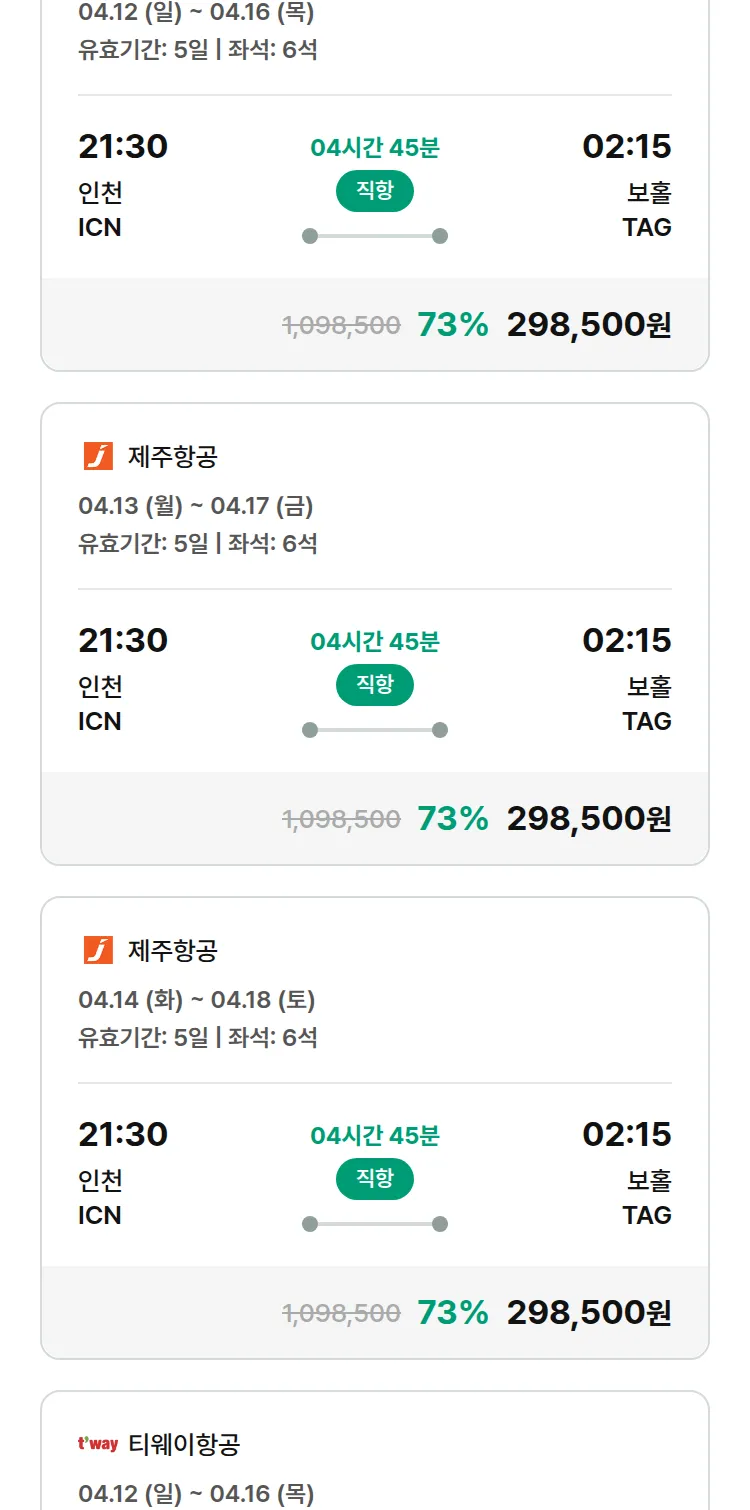Viewport: 750px width, 1510px height.
Task: Select the 298,500원 price in the topmost card
Action: coord(589,325)
